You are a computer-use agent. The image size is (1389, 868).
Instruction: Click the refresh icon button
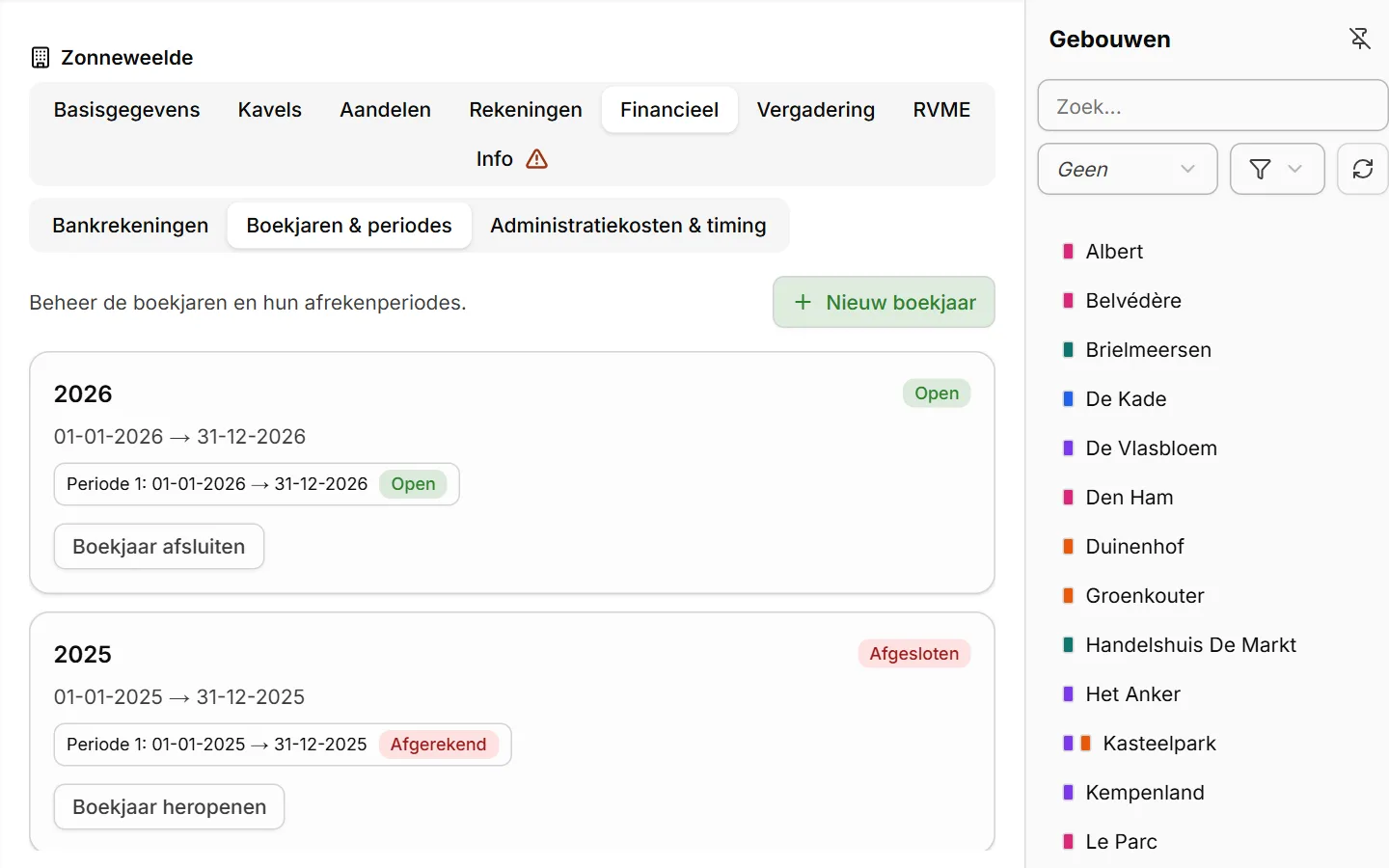[x=1362, y=169]
